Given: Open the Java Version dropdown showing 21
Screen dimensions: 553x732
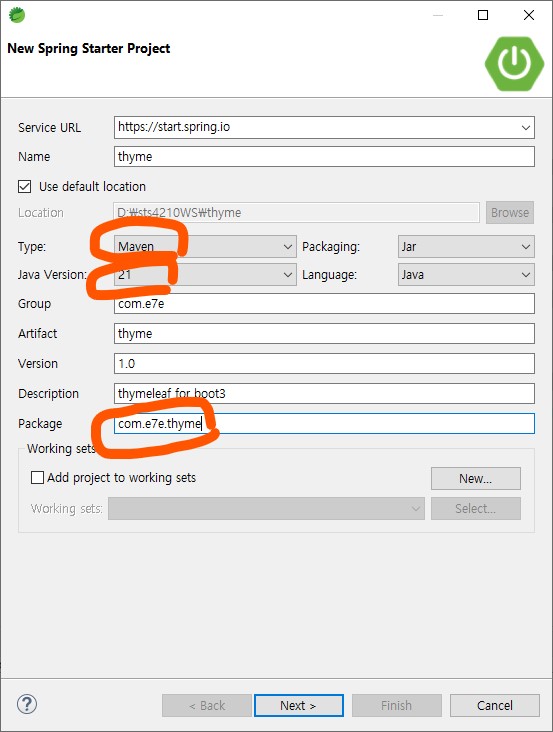Looking at the screenshot, I should (205, 274).
